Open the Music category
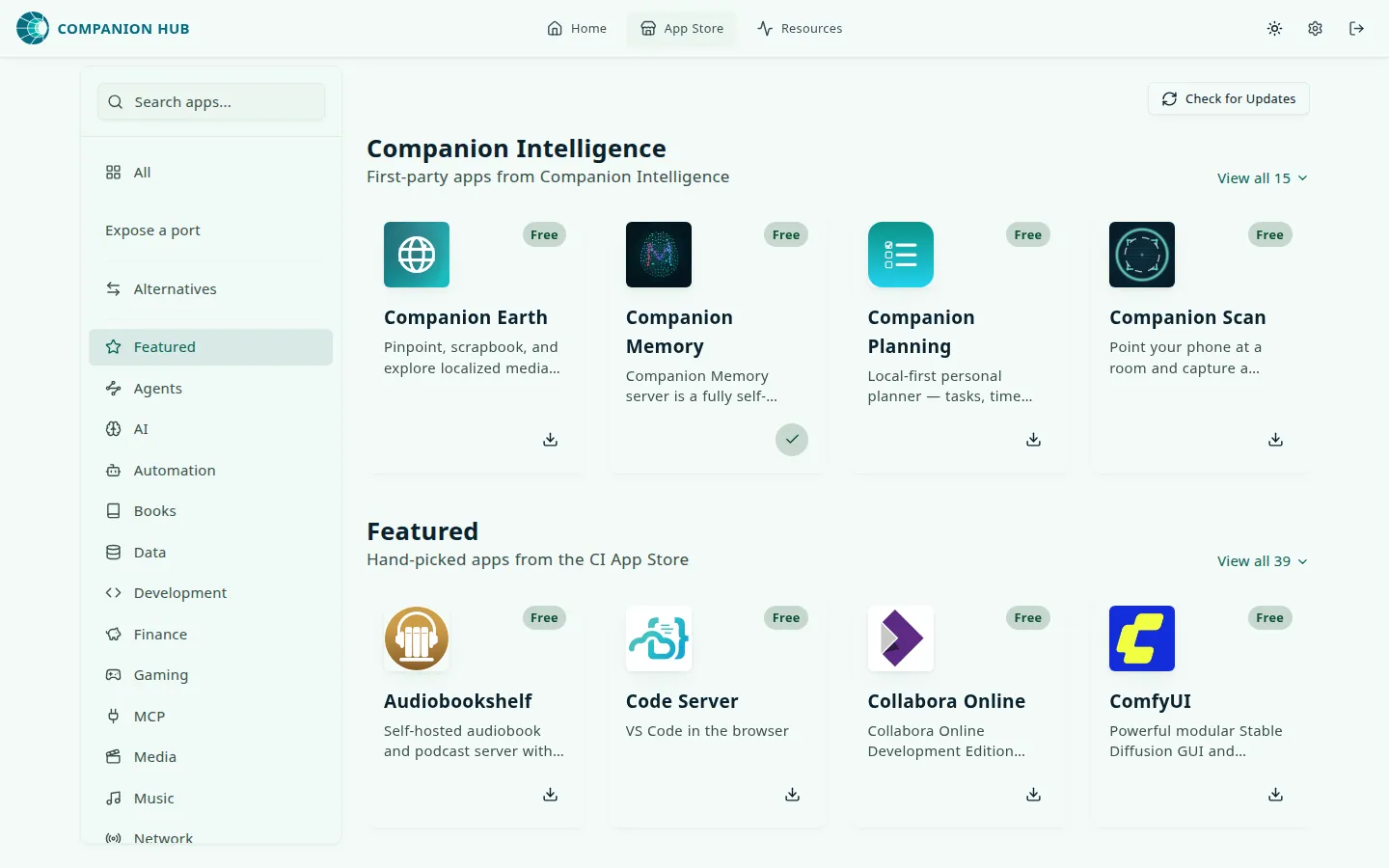The height and width of the screenshot is (868, 1389). [210, 799]
